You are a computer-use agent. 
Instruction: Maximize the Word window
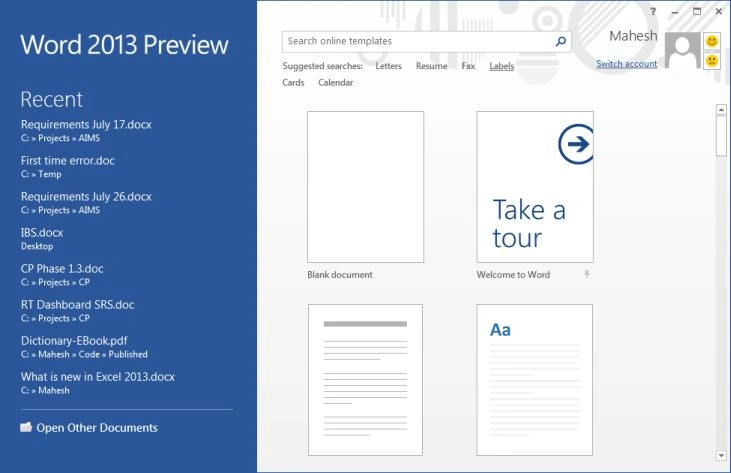pos(697,12)
